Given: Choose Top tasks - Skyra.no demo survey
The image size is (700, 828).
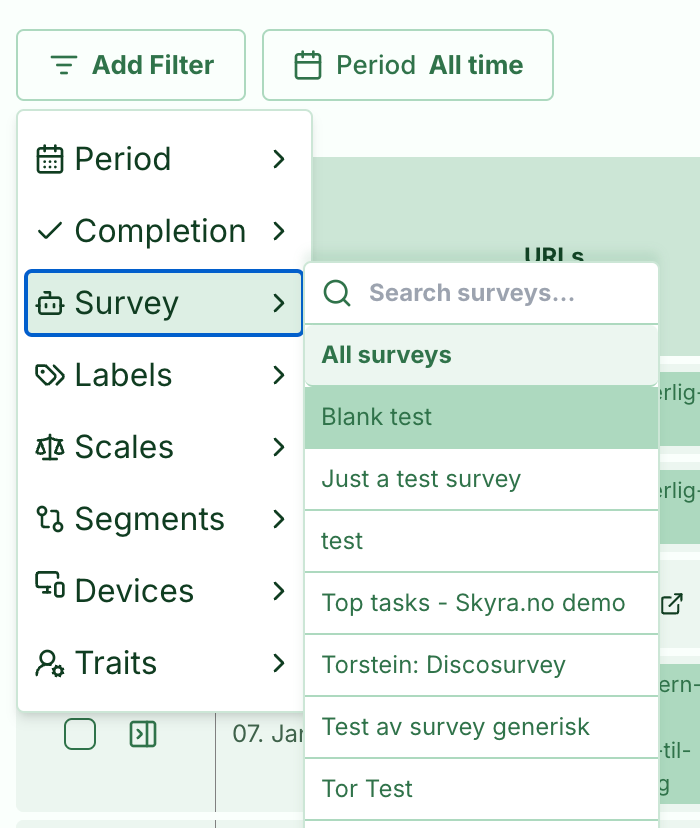Looking at the screenshot, I should 481,603.
